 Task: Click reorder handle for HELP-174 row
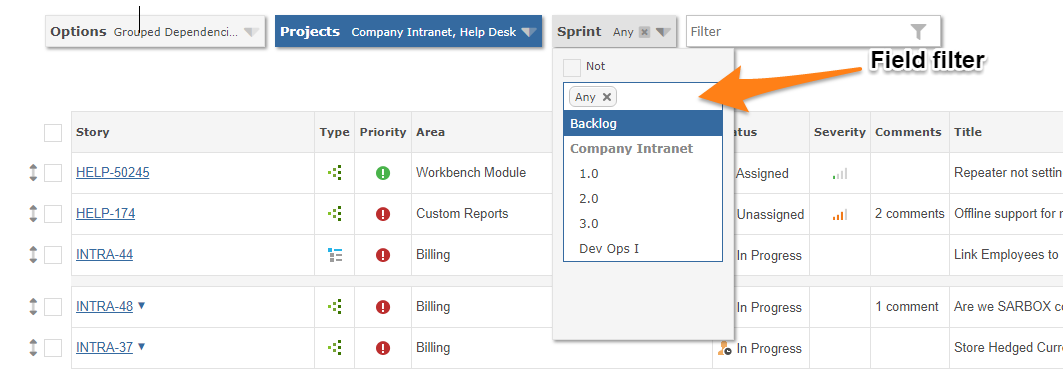pyautogui.click(x=33, y=214)
